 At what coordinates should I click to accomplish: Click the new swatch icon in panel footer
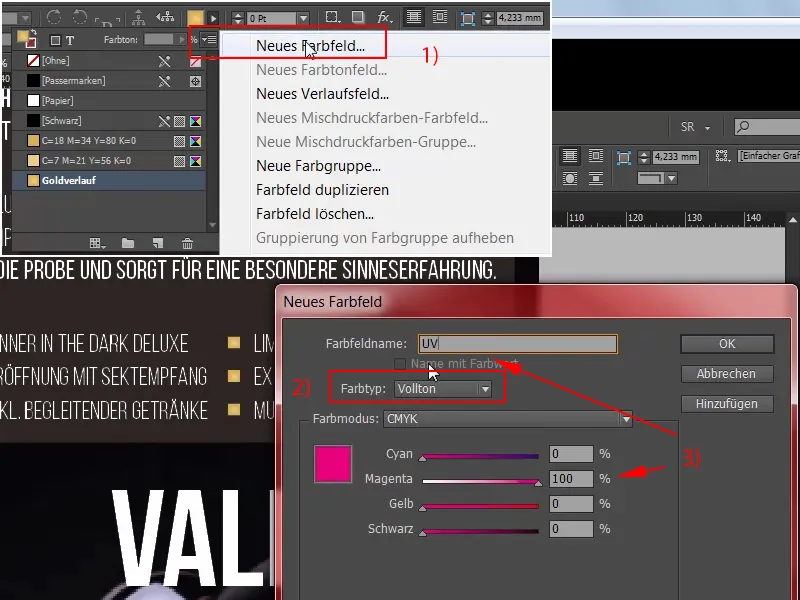pyautogui.click(x=158, y=243)
